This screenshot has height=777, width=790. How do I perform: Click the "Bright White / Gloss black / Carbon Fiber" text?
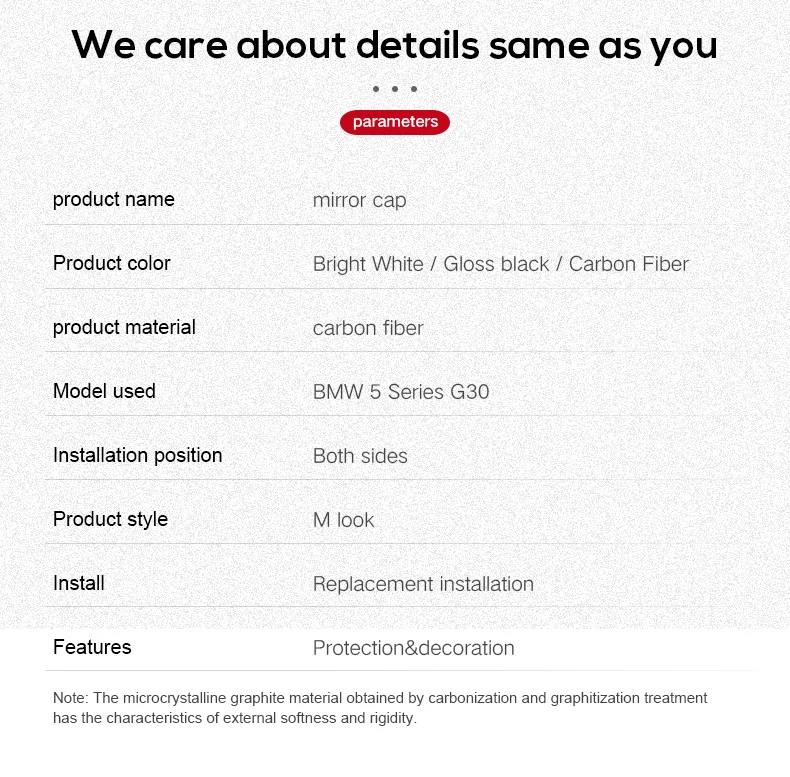(500, 264)
